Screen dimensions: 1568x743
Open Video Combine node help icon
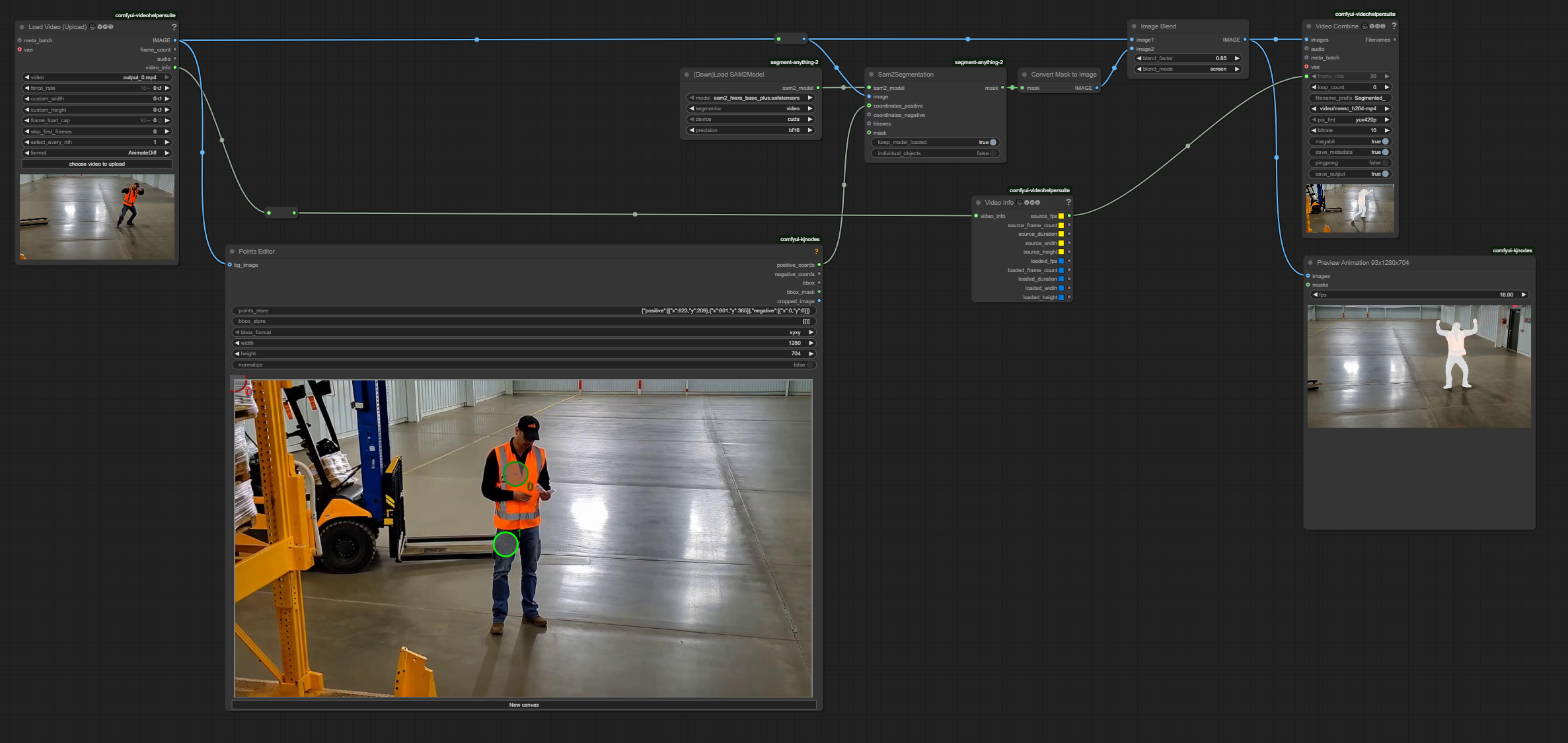pyautogui.click(x=1394, y=26)
